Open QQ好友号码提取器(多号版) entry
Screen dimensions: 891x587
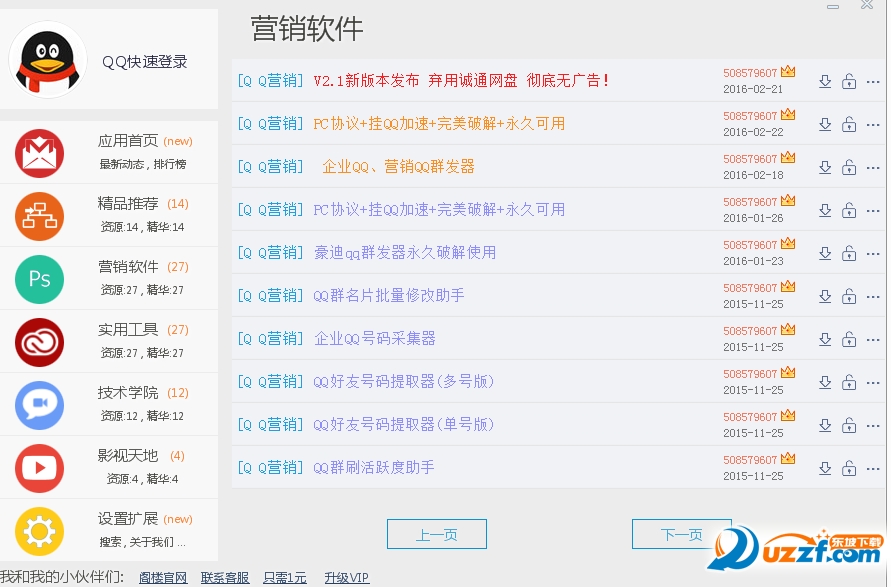[404, 381]
